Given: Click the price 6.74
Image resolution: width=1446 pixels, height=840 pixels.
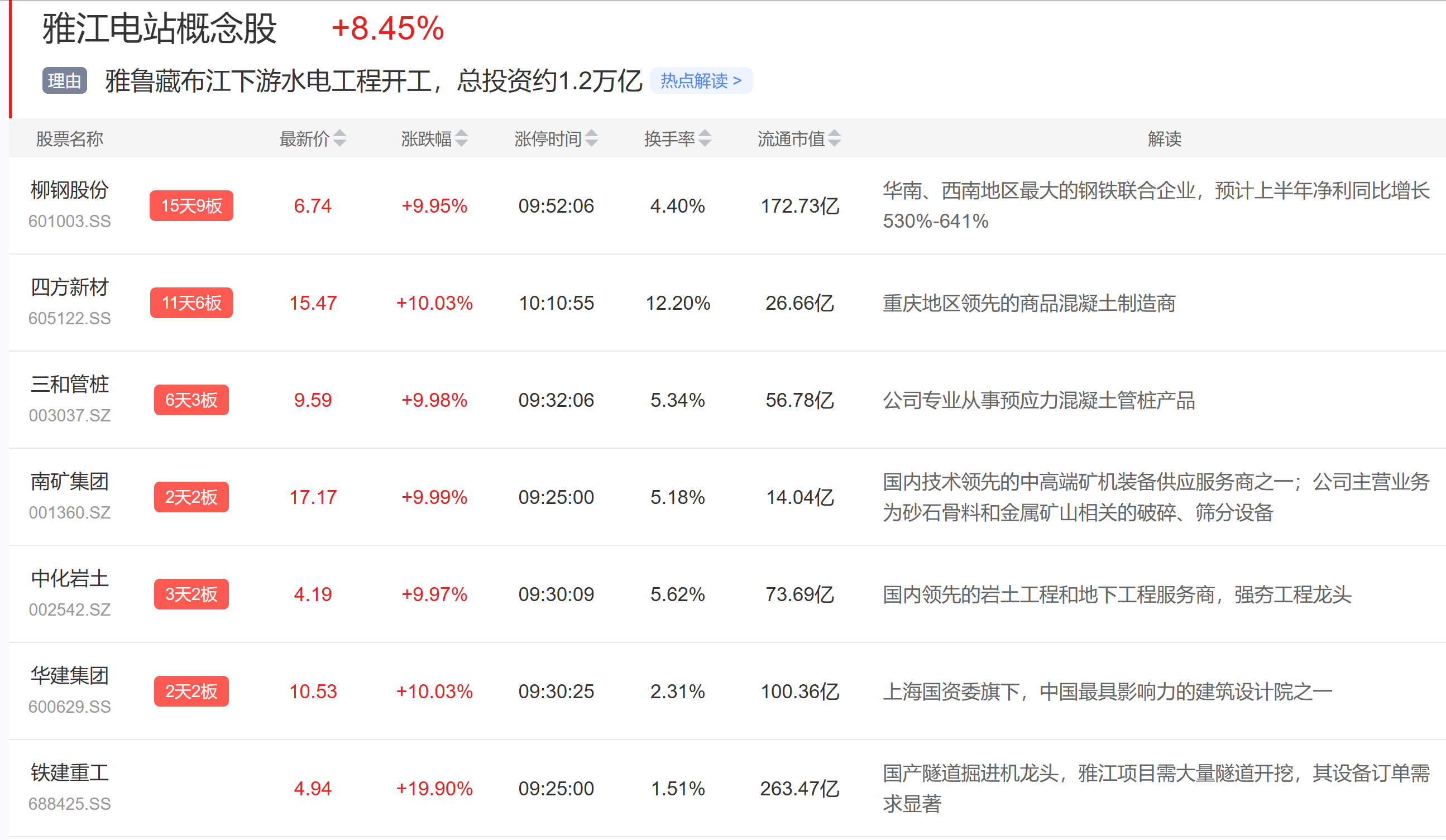Looking at the screenshot, I should coord(313,205).
